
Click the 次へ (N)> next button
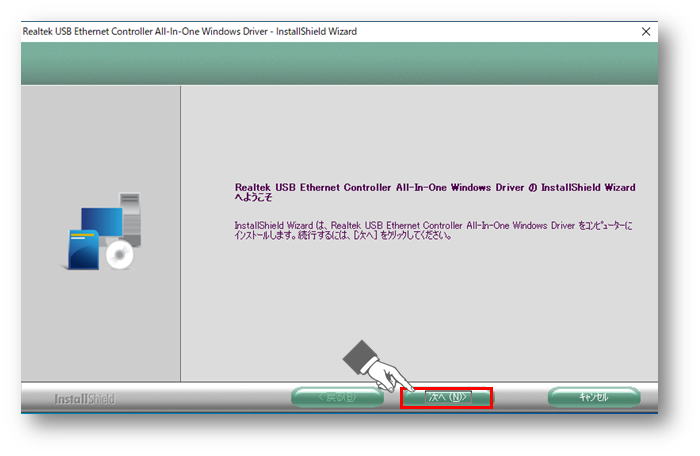pyautogui.click(x=447, y=397)
